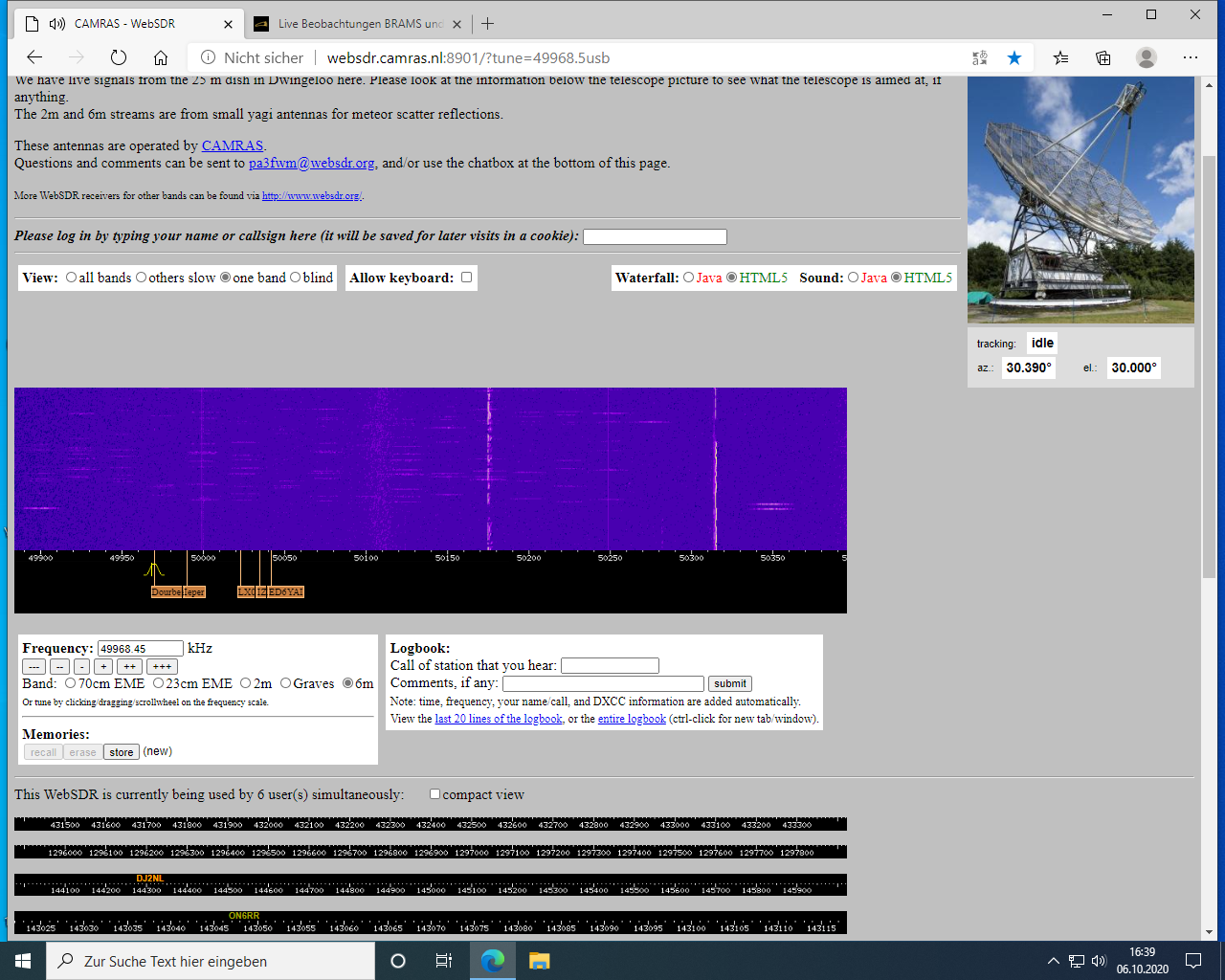Screen dimensions: 1225x980
Task: Select the 70cm EME band
Action: tap(70, 683)
